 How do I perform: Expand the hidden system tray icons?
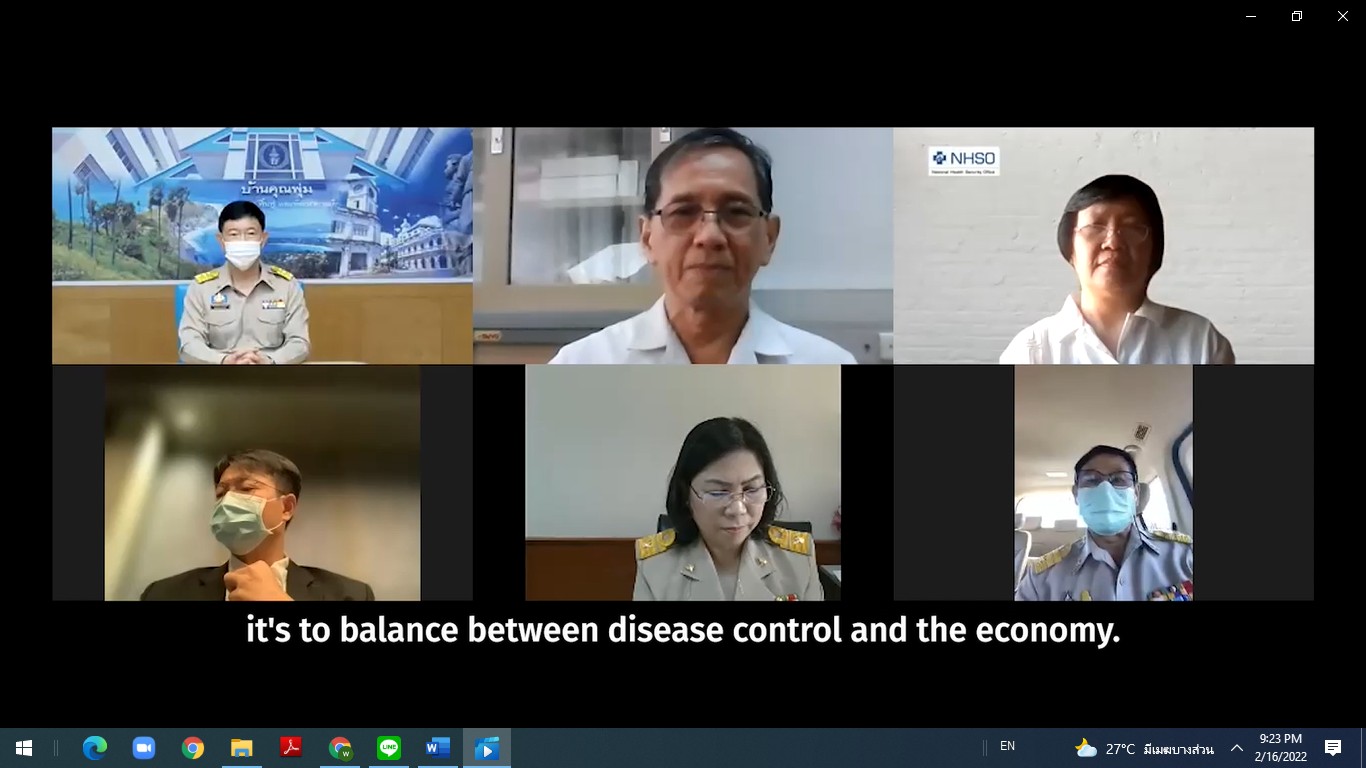point(1237,748)
